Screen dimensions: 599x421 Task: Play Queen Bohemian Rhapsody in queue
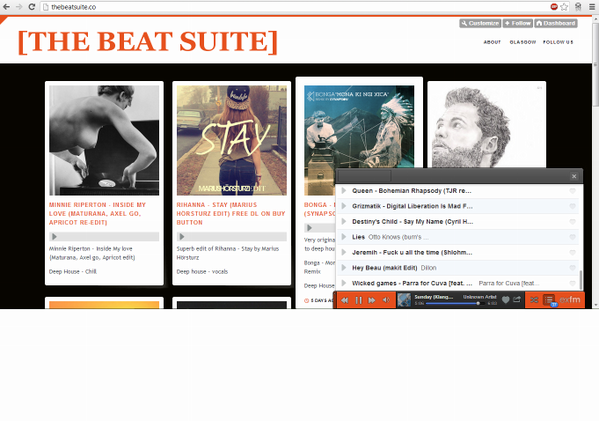344,191
